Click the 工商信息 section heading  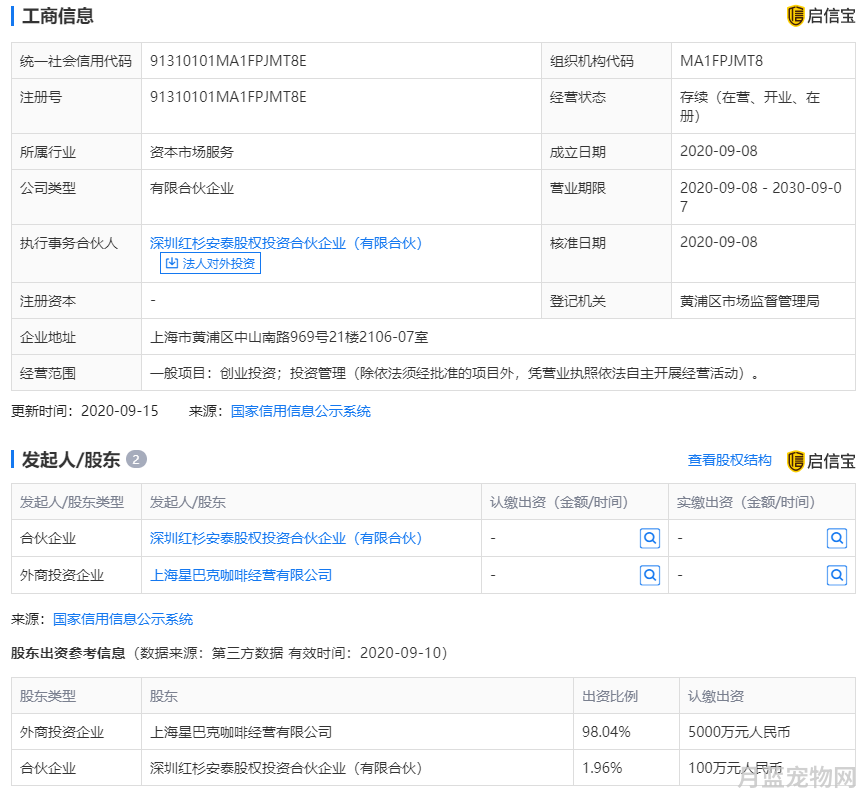[x=58, y=16]
